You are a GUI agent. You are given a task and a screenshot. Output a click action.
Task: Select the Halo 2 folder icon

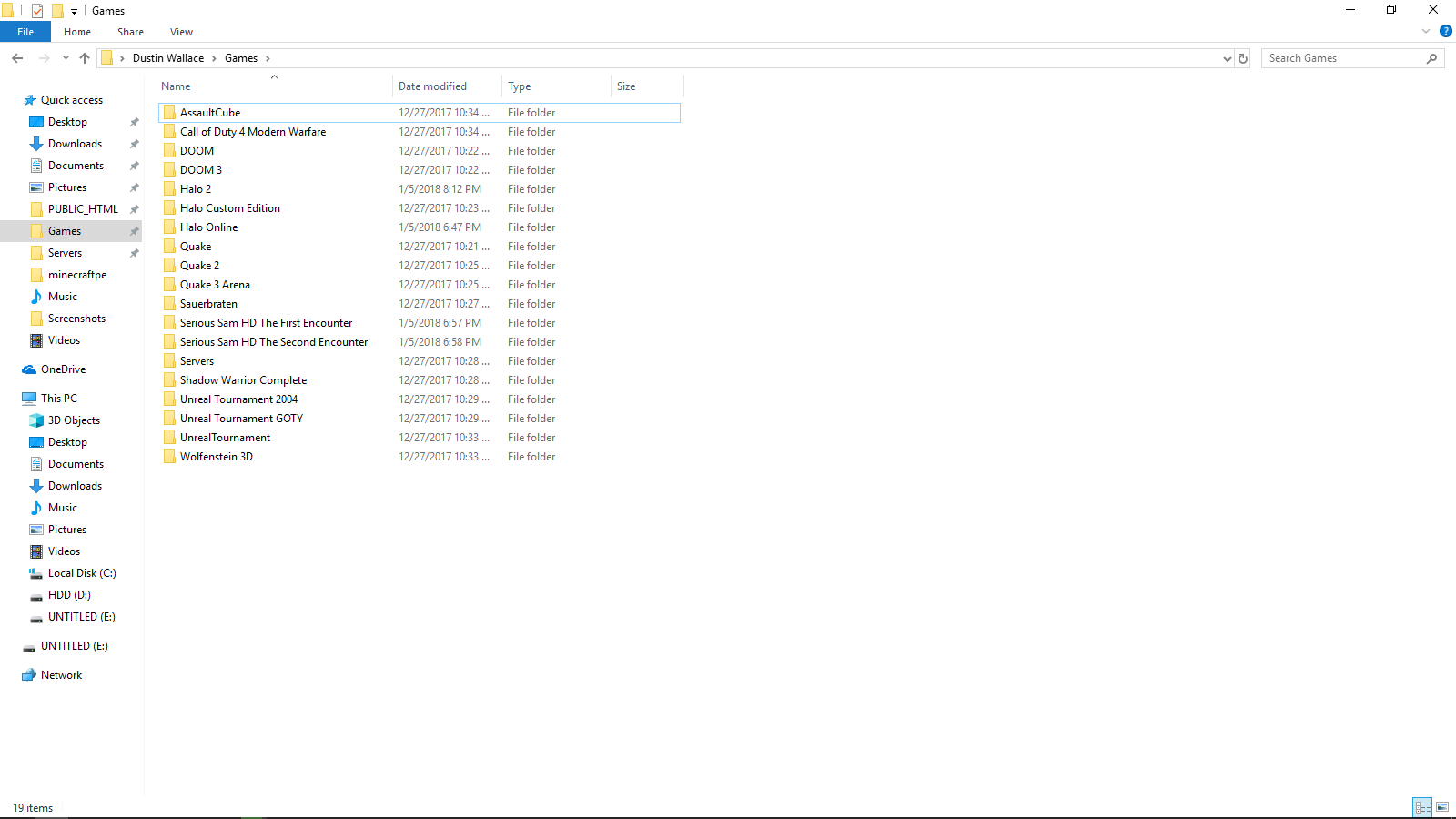(169, 189)
